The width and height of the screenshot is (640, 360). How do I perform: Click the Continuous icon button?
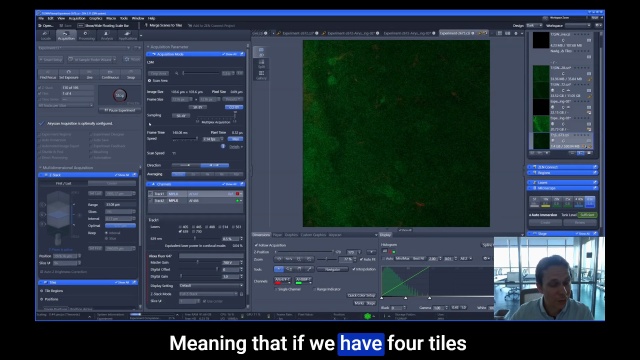coord(110,74)
